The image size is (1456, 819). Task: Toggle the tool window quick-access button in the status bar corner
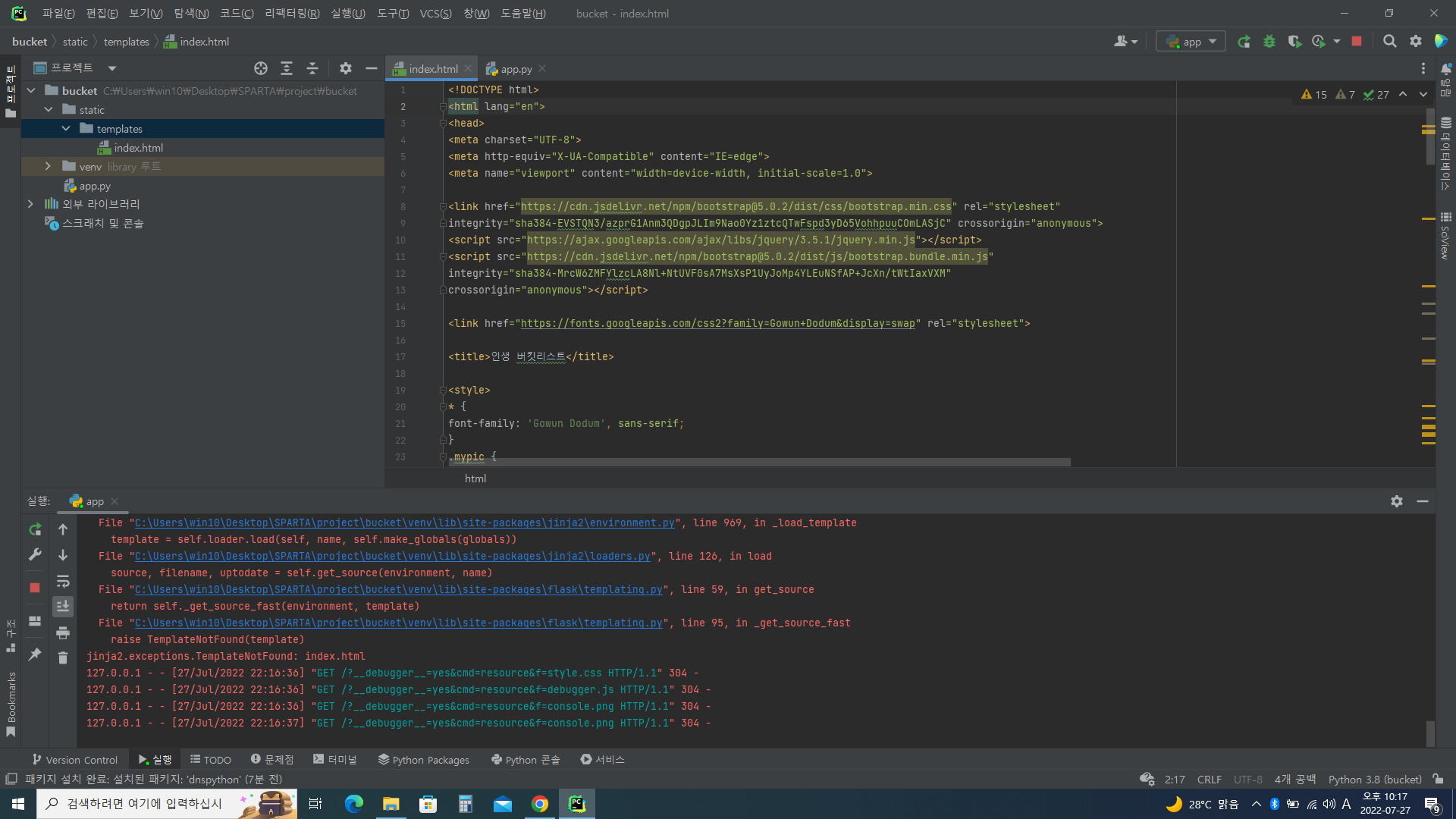(x=11, y=779)
